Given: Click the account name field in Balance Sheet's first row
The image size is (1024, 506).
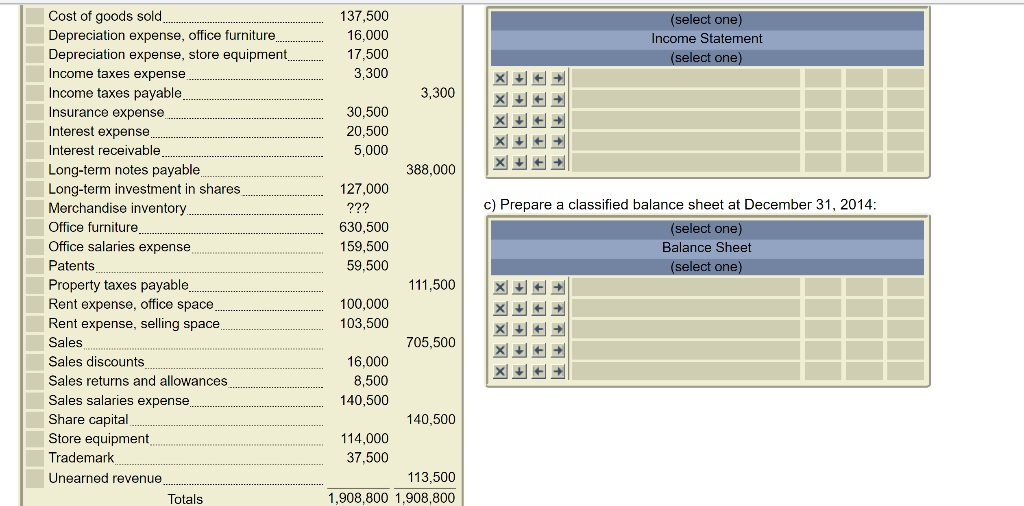Looking at the screenshot, I should click(x=686, y=287).
